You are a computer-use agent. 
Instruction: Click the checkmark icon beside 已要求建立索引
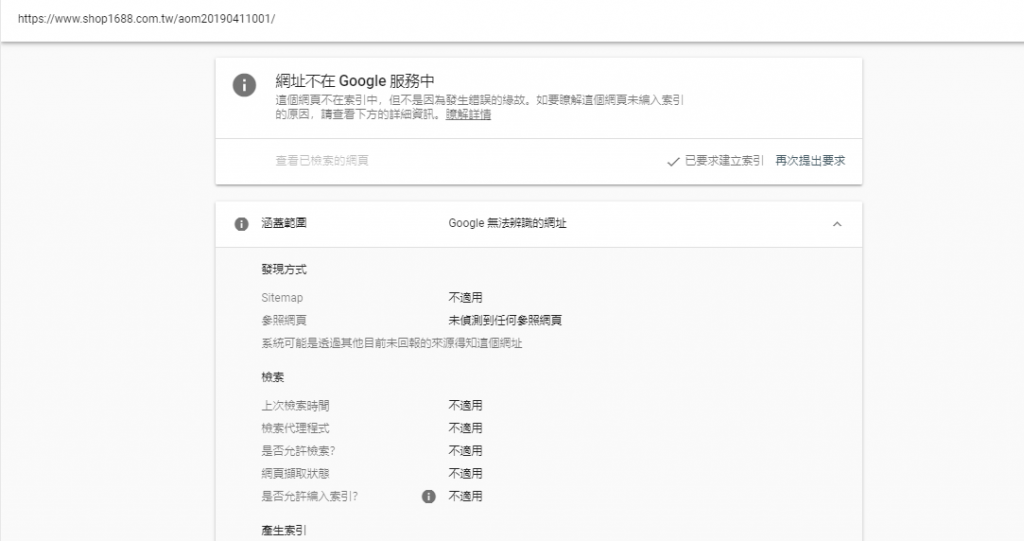673,161
